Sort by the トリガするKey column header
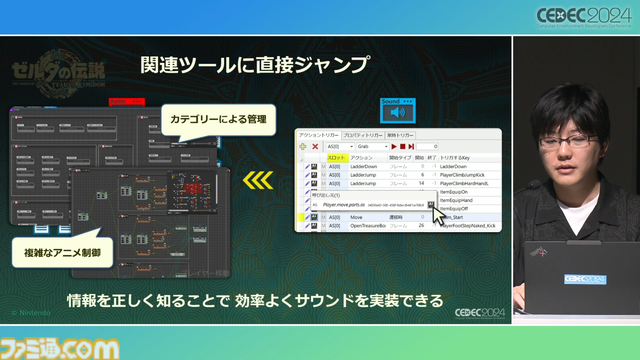 coord(469,158)
